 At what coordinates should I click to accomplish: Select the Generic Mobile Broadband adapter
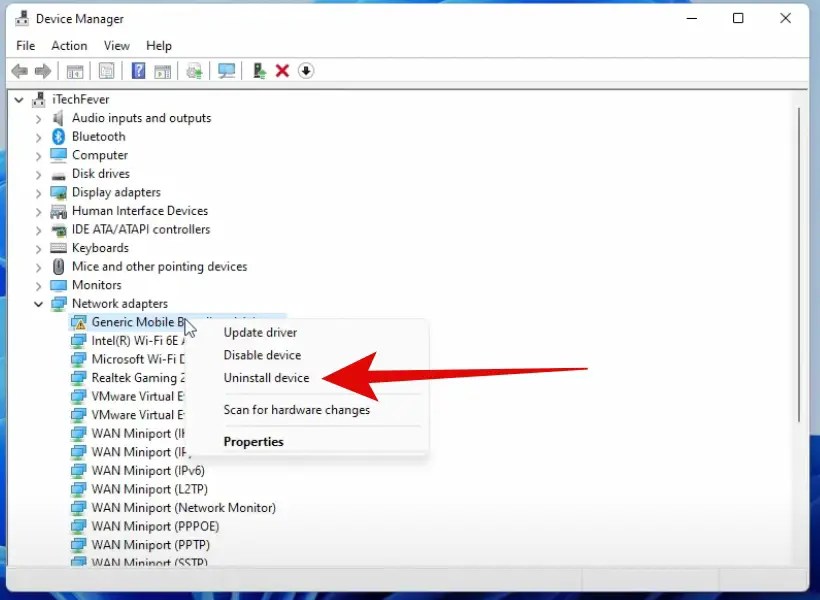(x=130, y=321)
